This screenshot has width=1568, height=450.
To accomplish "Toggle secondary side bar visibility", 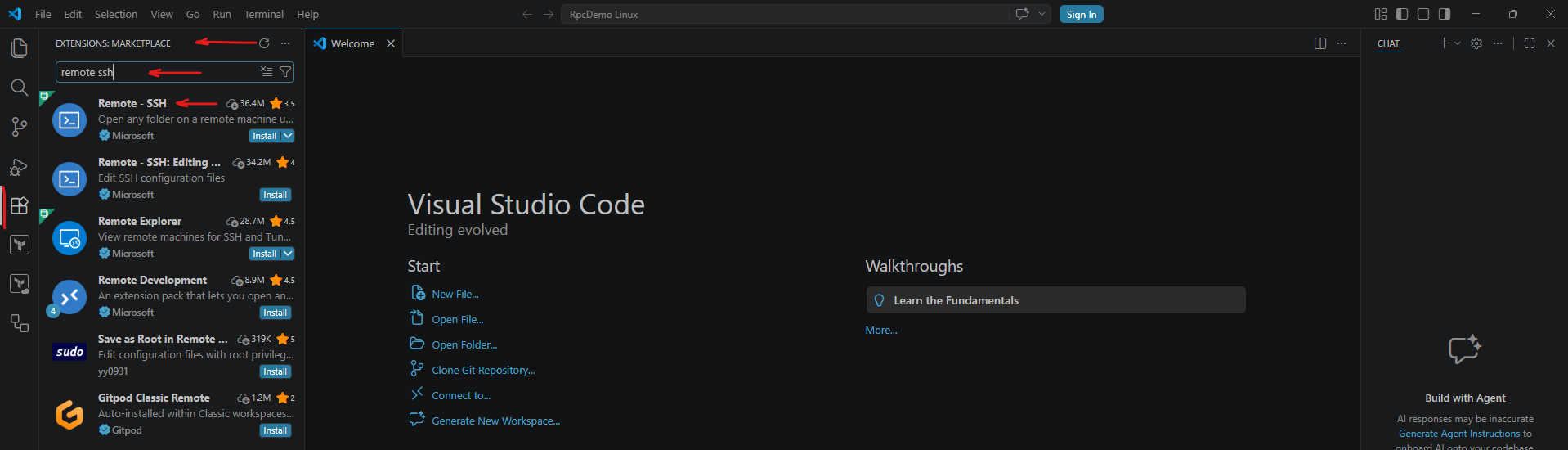I will 1445,14.
